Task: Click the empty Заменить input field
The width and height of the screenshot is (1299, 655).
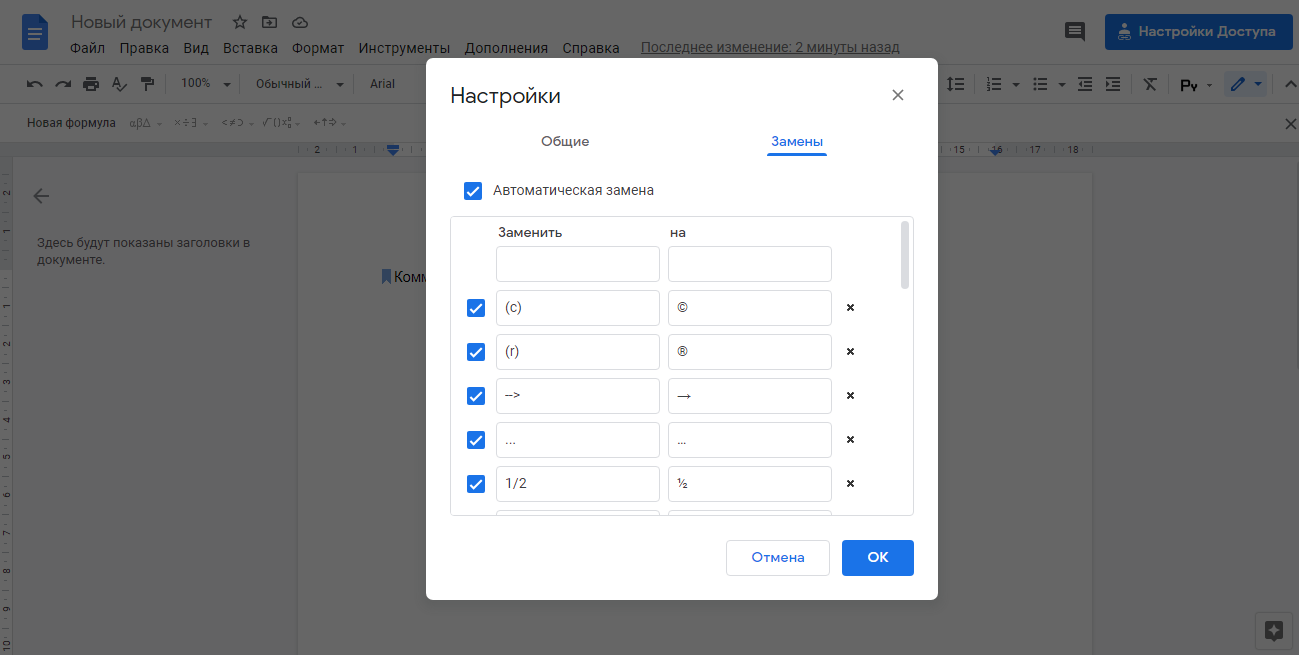Action: click(577, 264)
